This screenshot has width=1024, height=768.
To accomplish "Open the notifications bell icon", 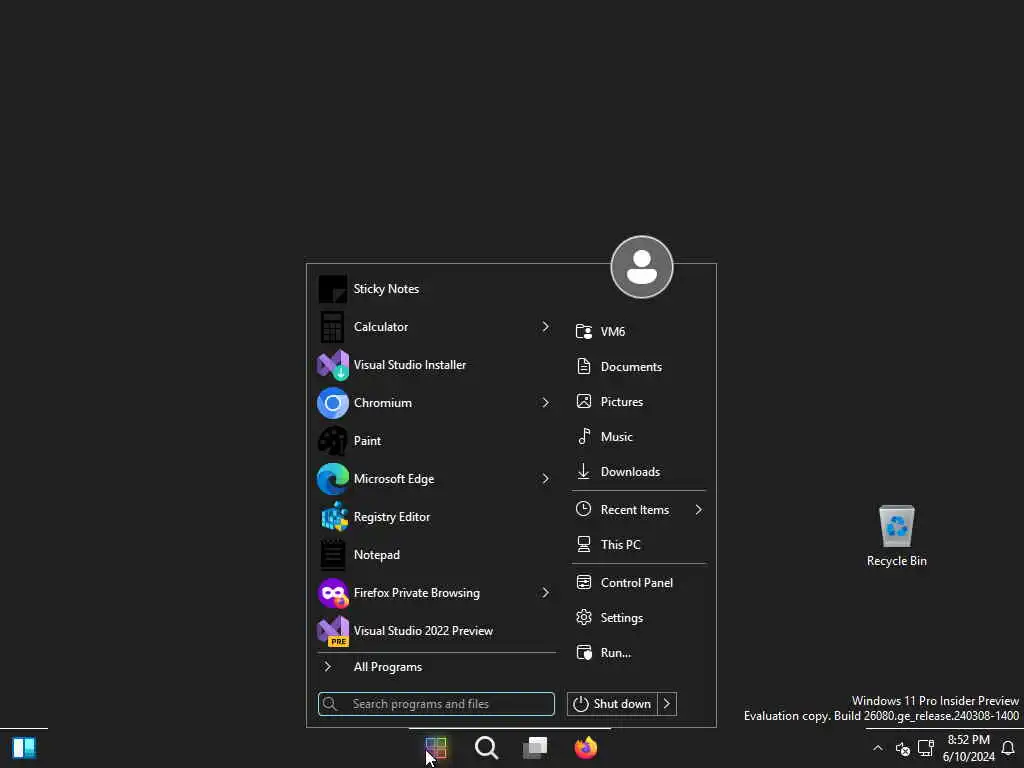I will click(x=1008, y=748).
